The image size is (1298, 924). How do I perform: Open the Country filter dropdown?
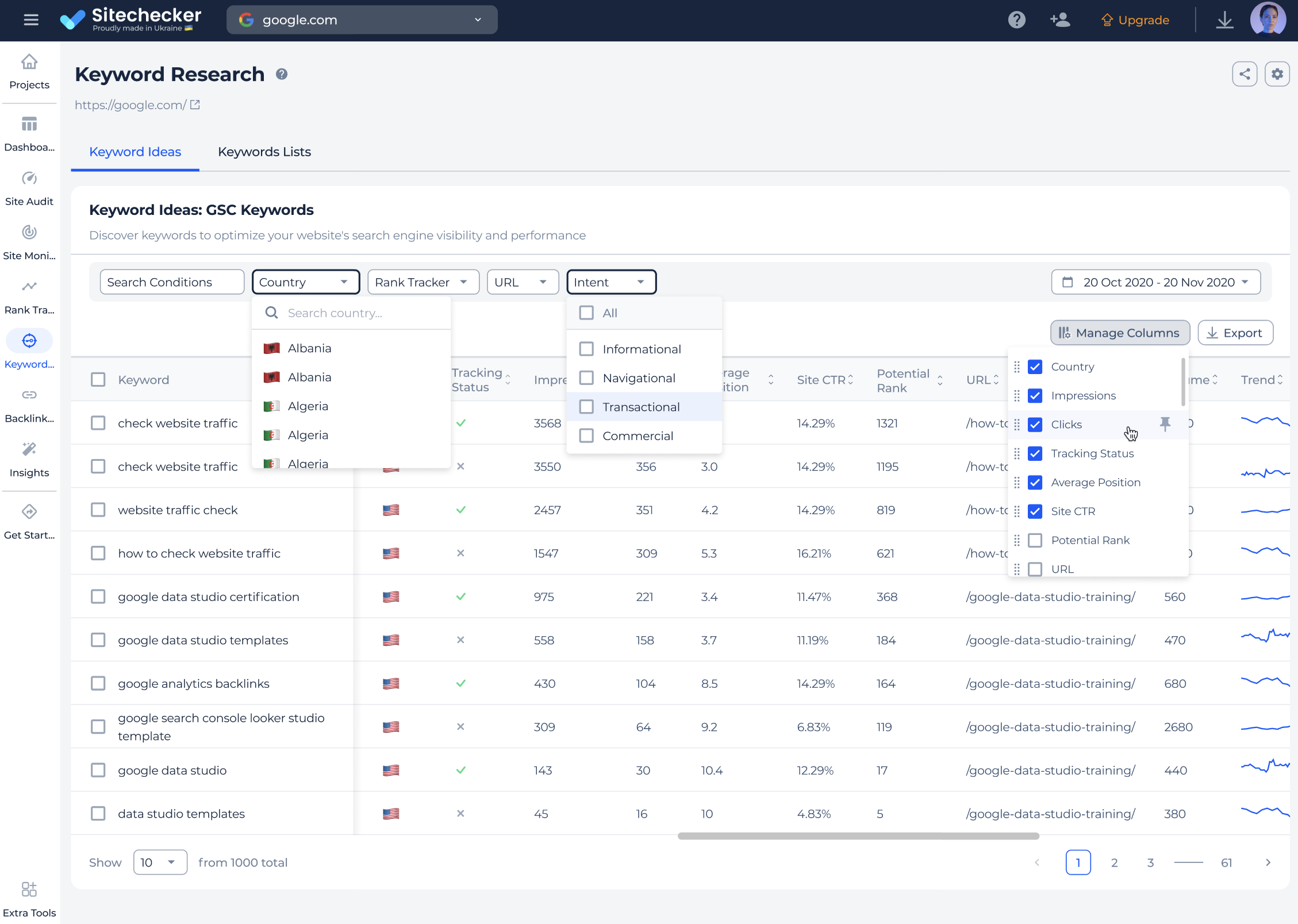click(x=306, y=282)
